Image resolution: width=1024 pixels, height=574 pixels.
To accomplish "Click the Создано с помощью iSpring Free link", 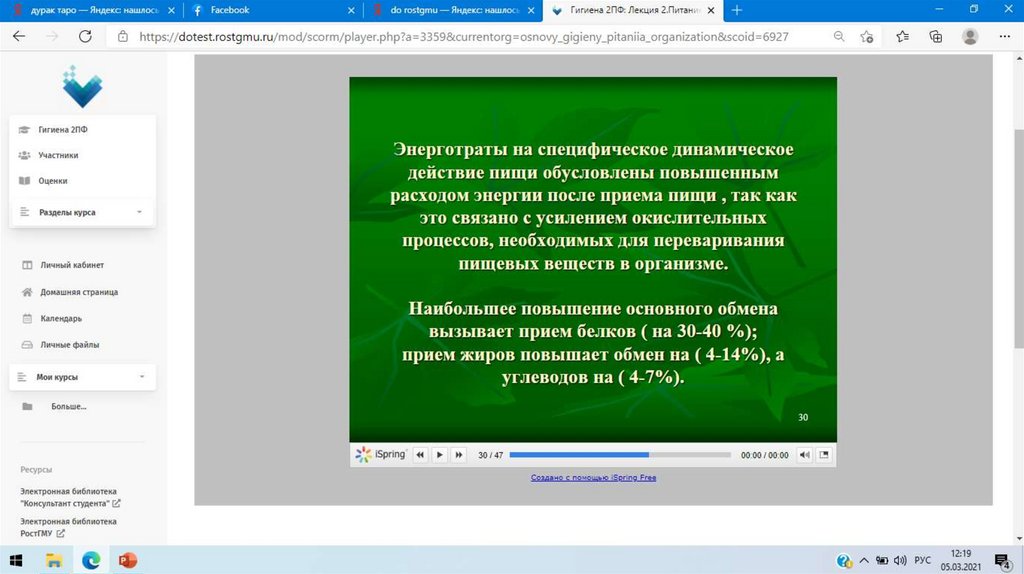I will click(593, 477).
